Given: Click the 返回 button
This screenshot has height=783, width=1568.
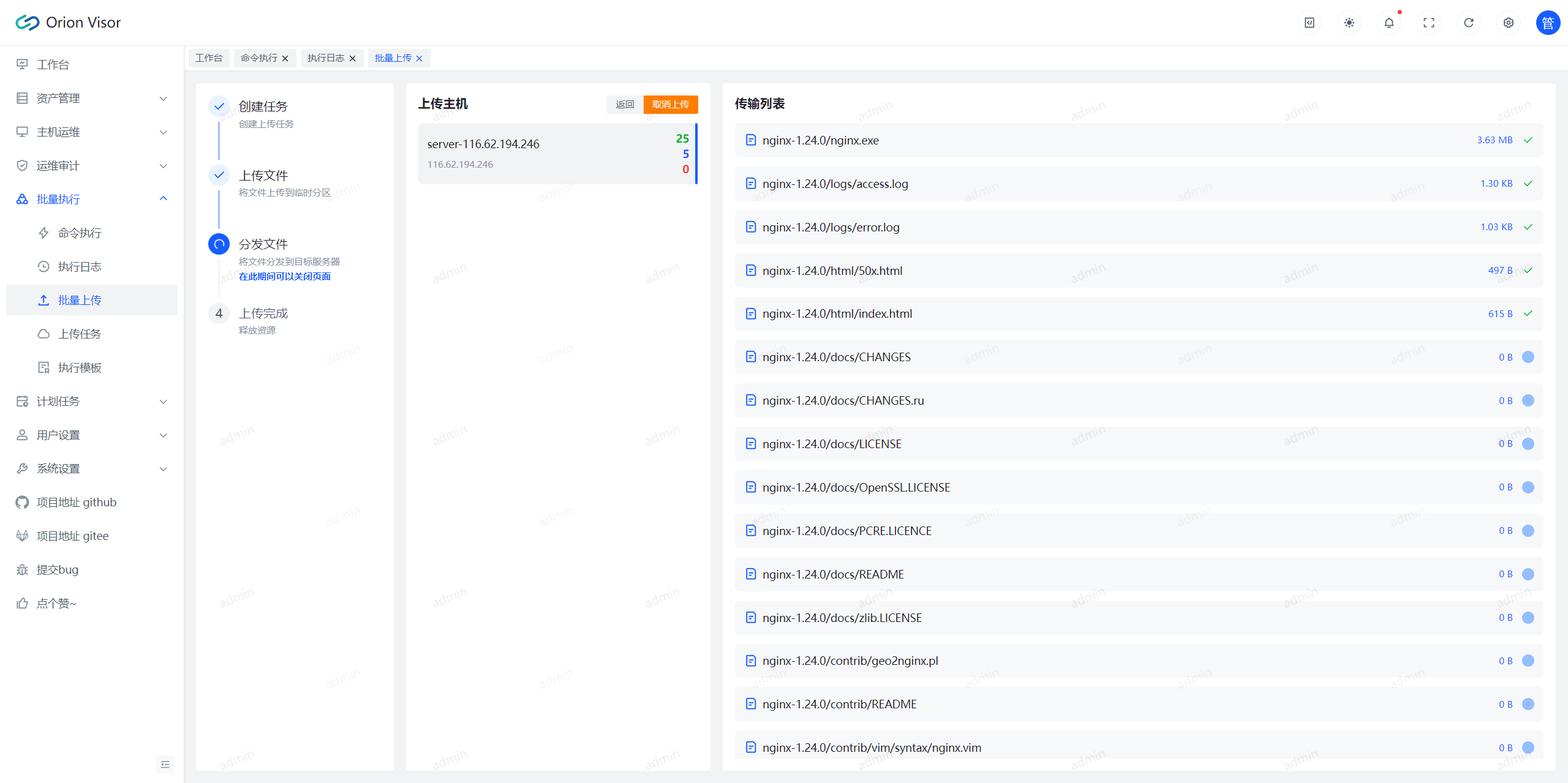Looking at the screenshot, I should pyautogui.click(x=625, y=105).
